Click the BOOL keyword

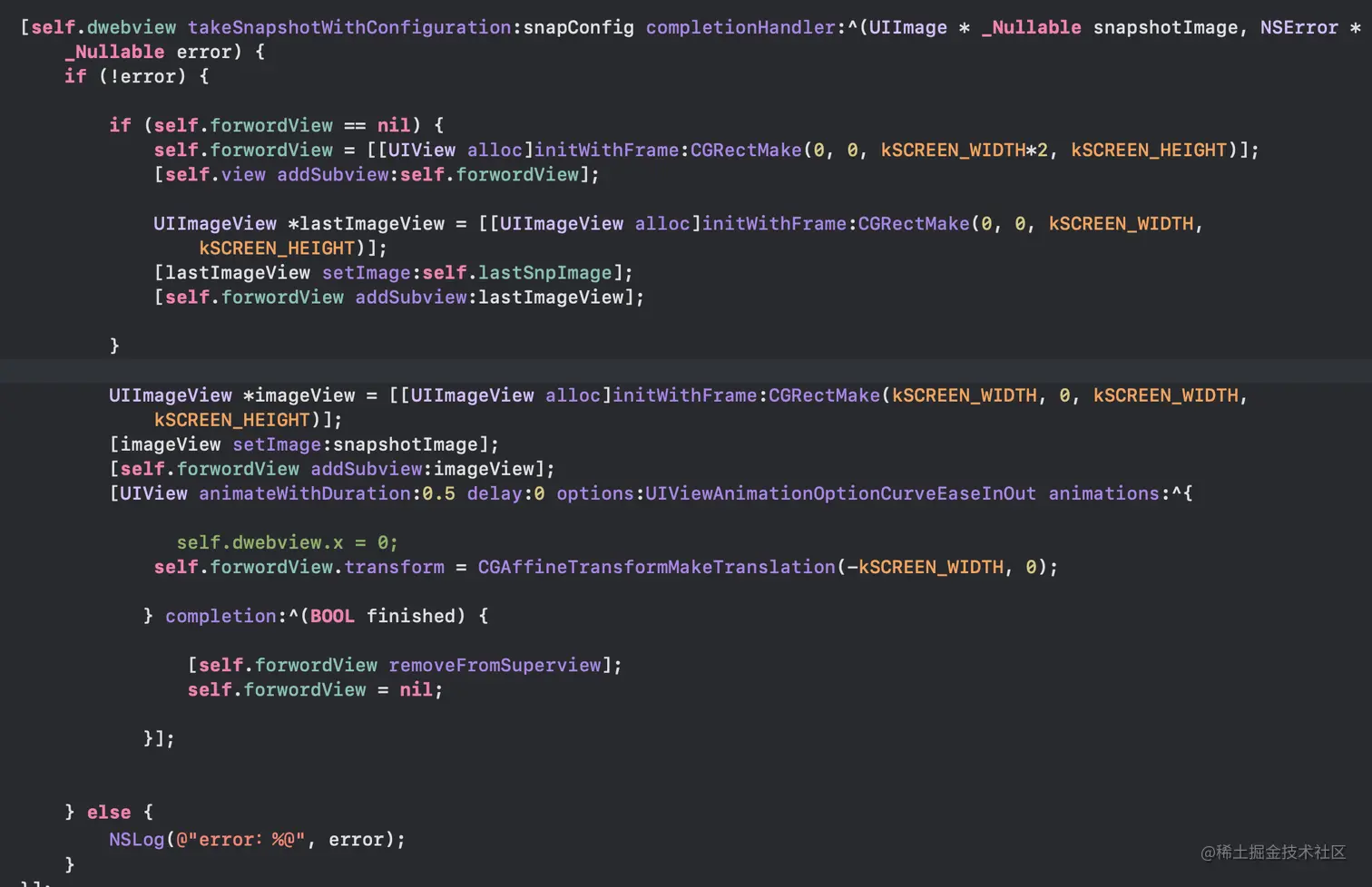(x=332, y=615)
